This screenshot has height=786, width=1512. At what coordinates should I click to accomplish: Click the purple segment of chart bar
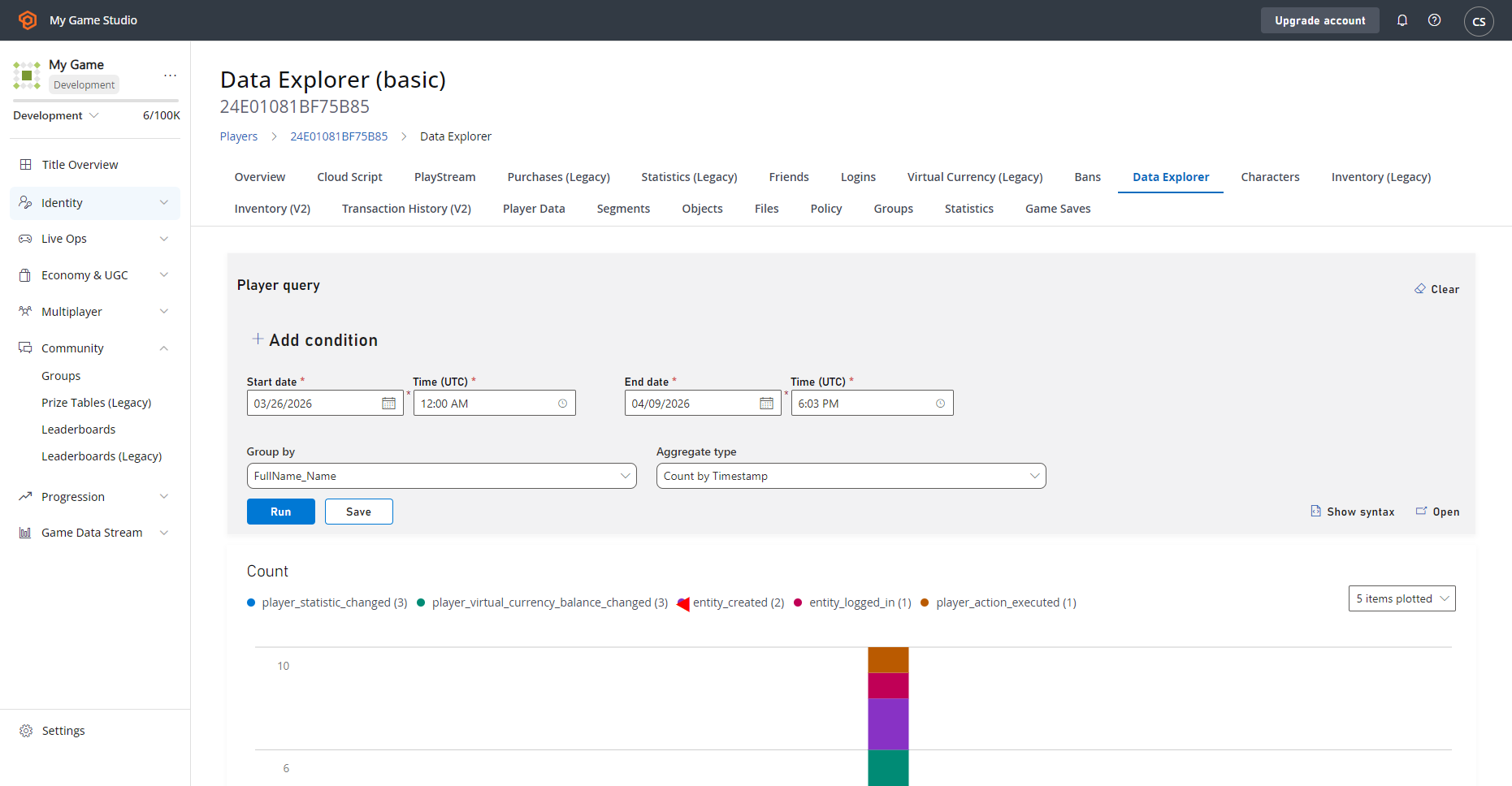[x=888, y=724]
